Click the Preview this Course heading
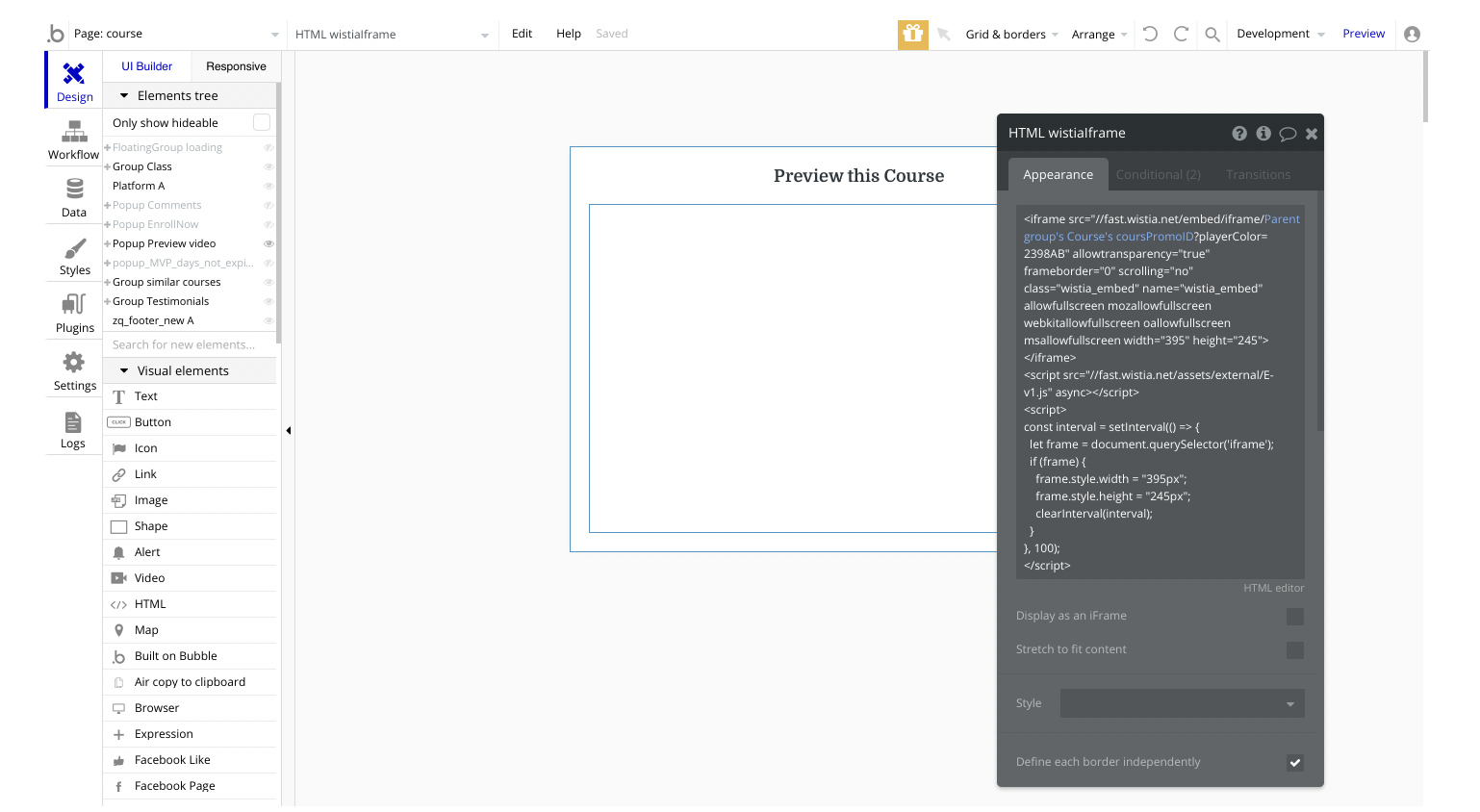This screenshot has width=1480, height=812. 858,176
